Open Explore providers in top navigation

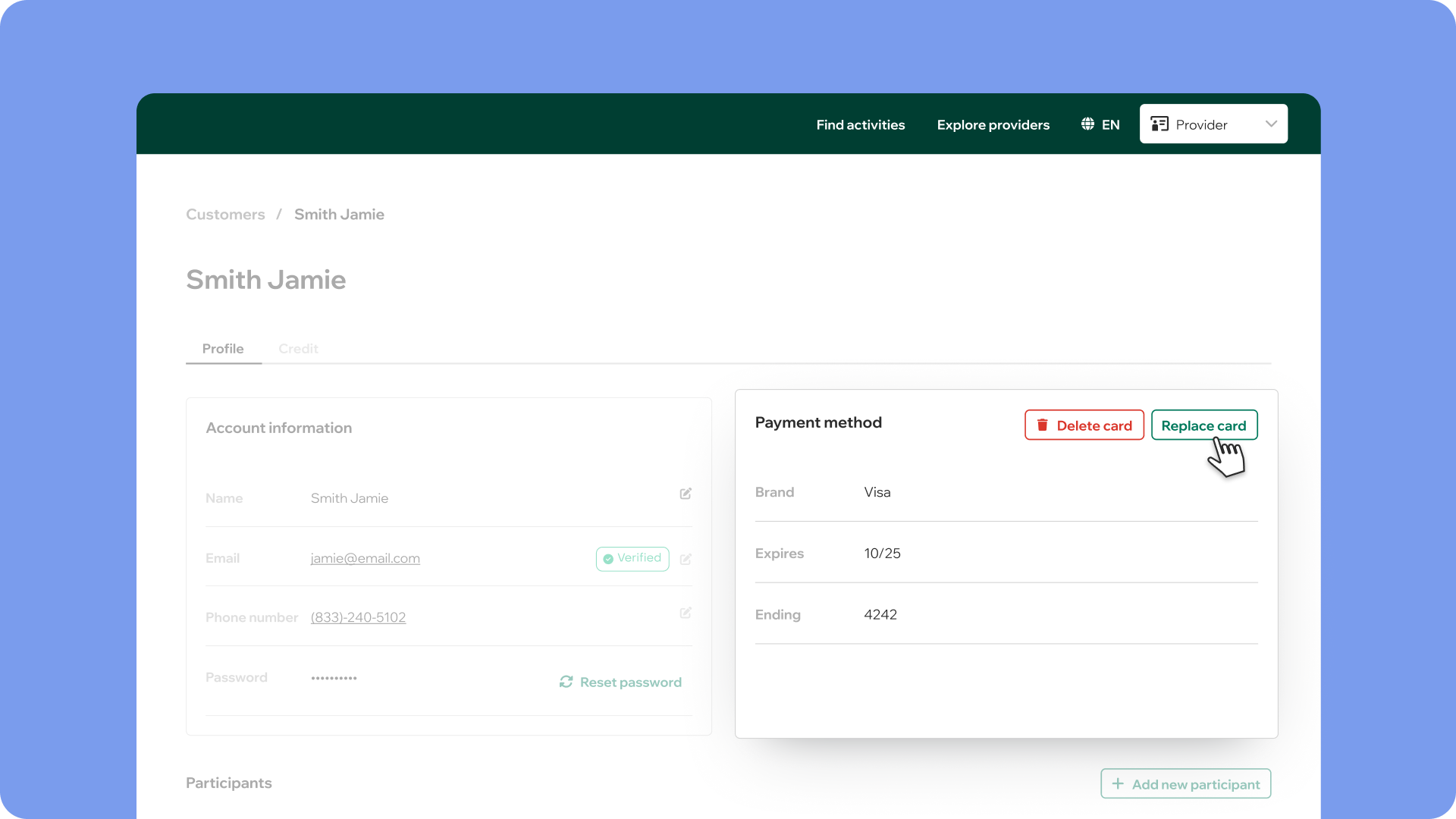point(993,125)
